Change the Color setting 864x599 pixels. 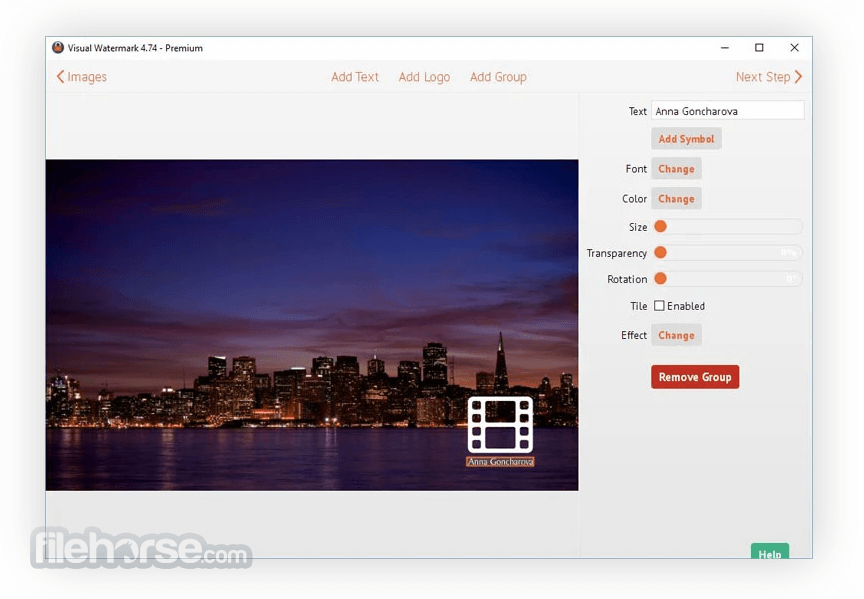pyautogui.click(x=676, y=198)
